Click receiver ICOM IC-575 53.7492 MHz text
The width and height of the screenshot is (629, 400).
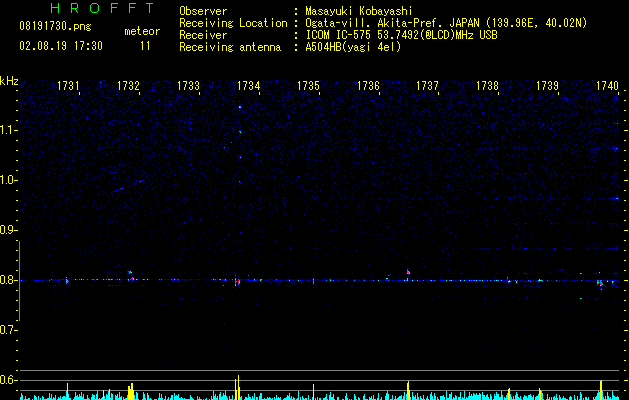(401, 35)
